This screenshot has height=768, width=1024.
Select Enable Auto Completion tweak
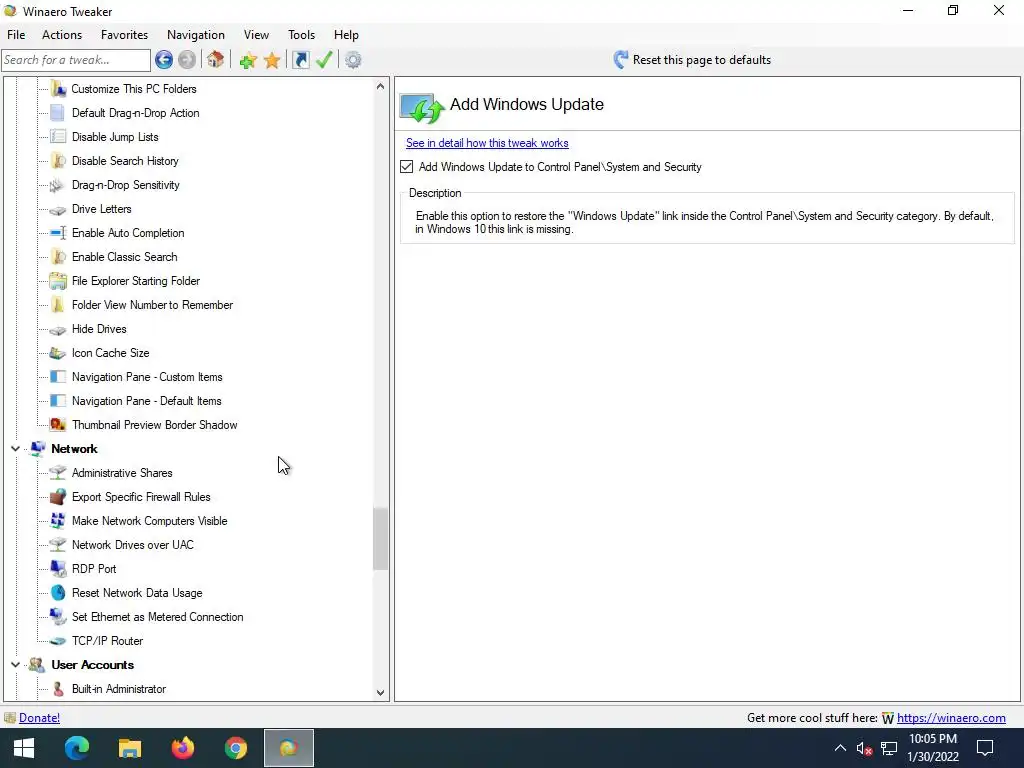[128, 233]
